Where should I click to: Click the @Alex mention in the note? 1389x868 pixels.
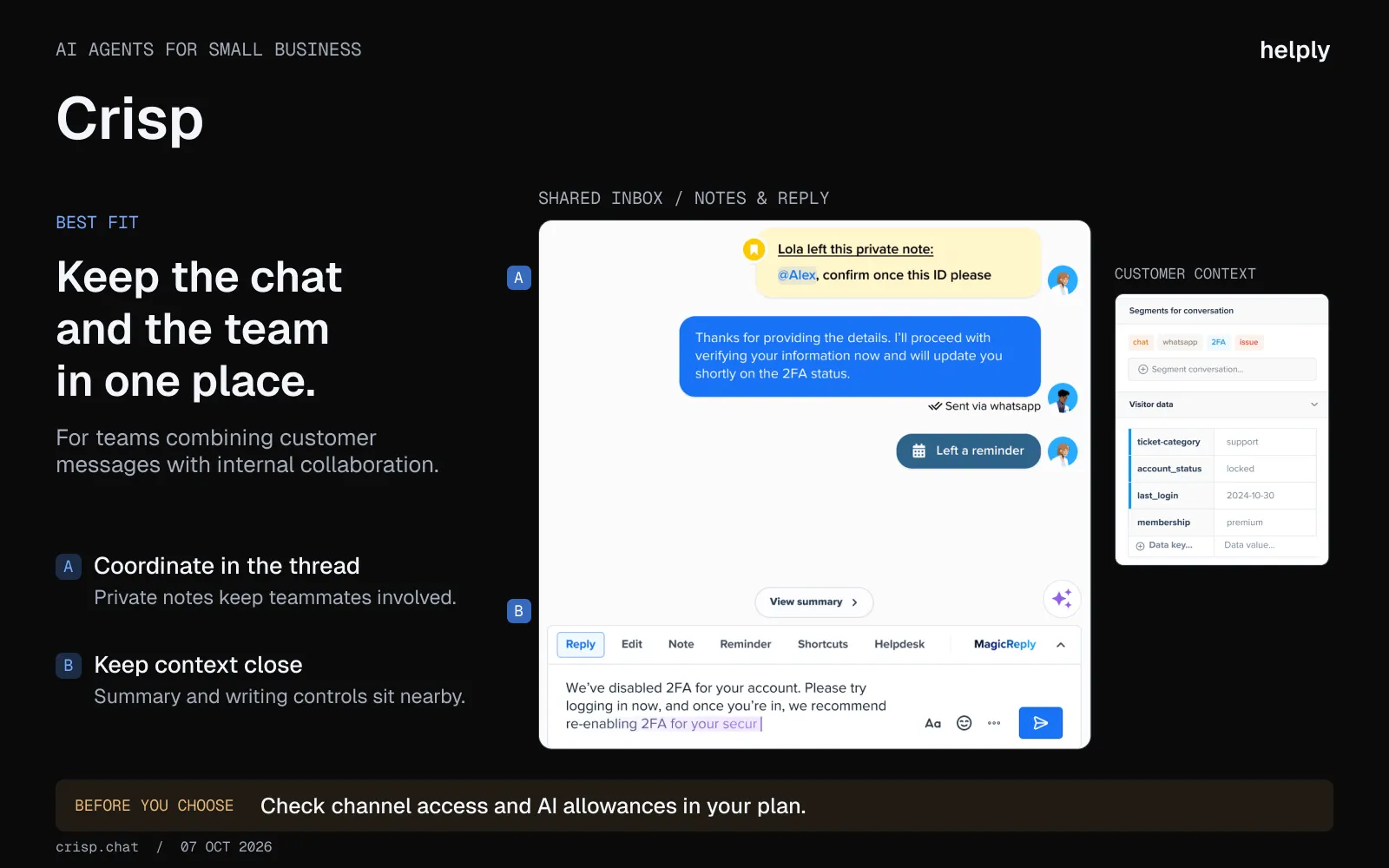(796, 275)
